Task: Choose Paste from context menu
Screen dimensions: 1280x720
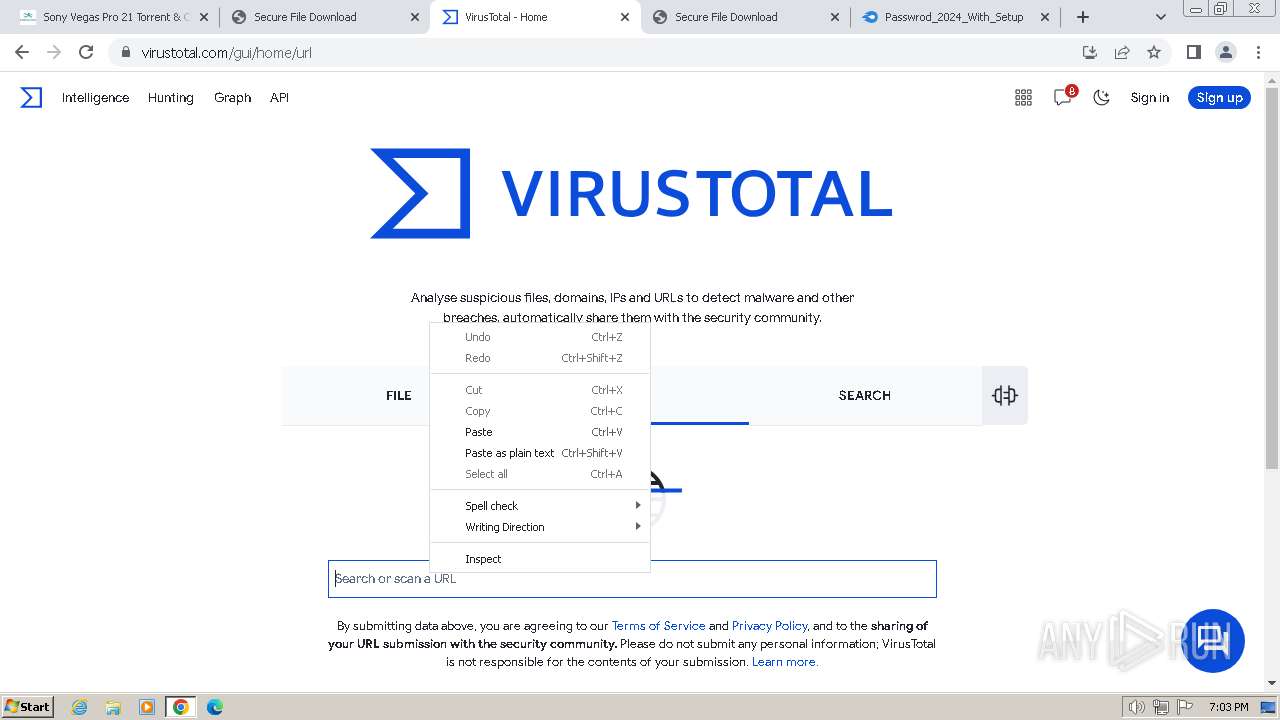Action: 540,432
